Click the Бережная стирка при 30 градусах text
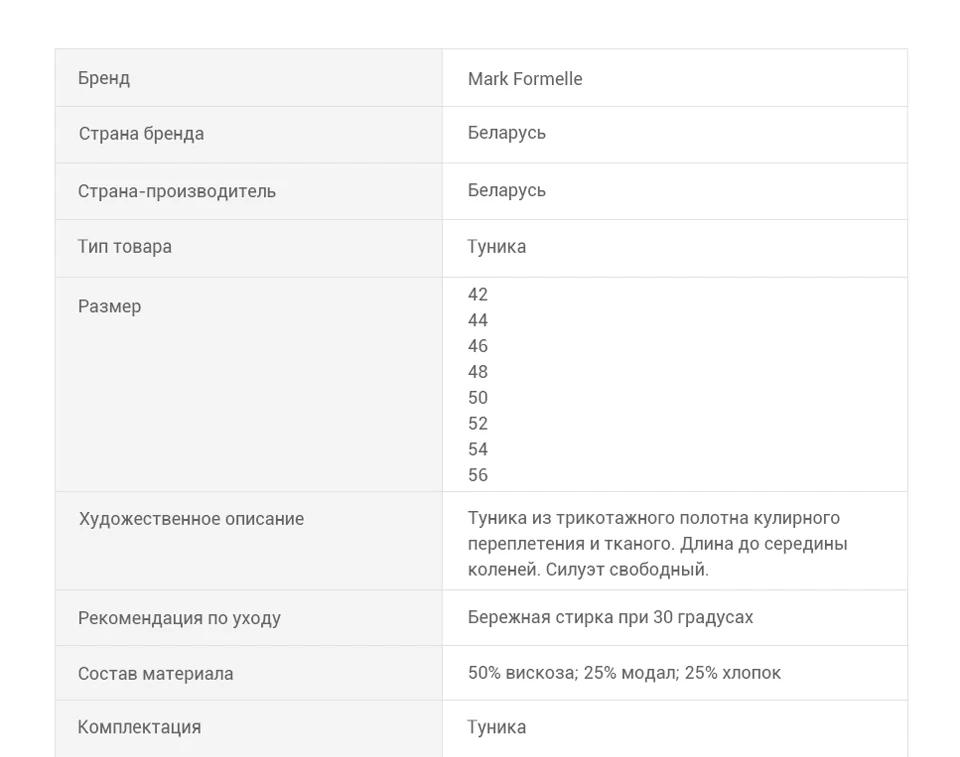 click(x=610, y=617)
